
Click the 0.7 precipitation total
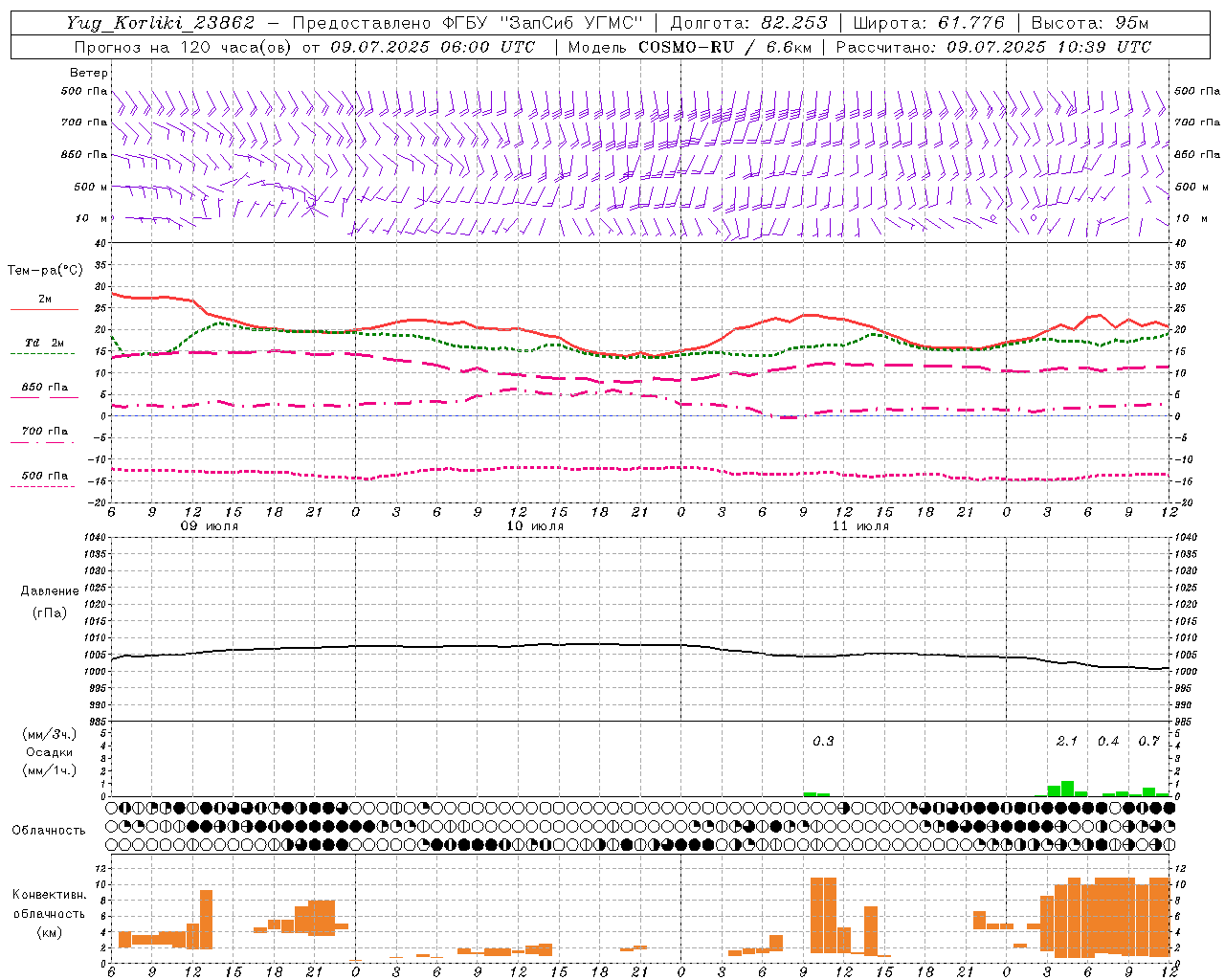point(1148,742)
